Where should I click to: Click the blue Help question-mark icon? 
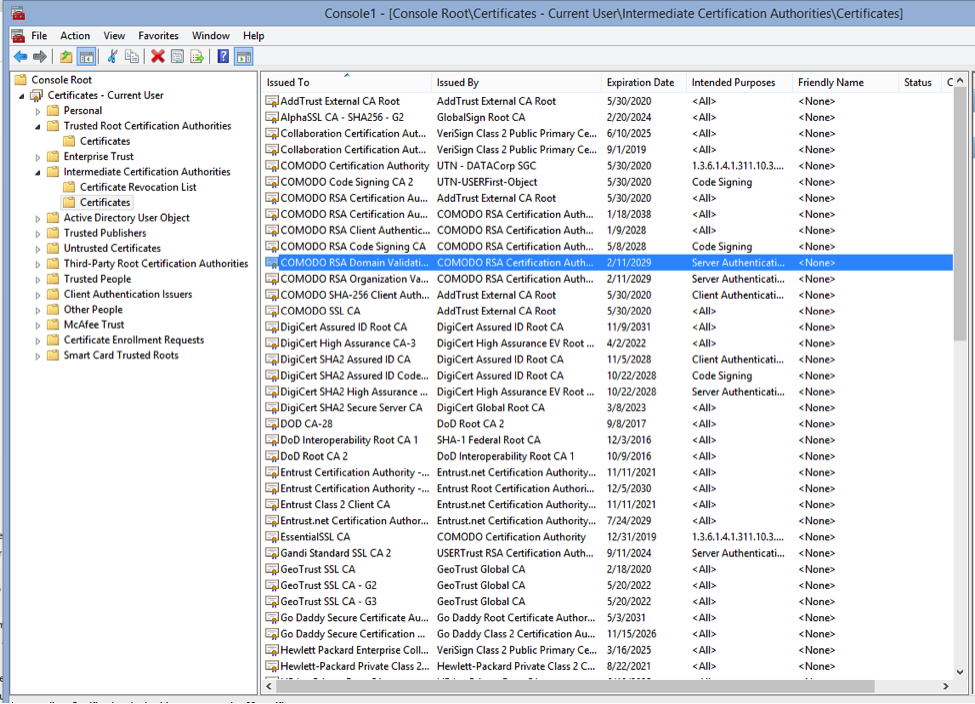(223, 56)
